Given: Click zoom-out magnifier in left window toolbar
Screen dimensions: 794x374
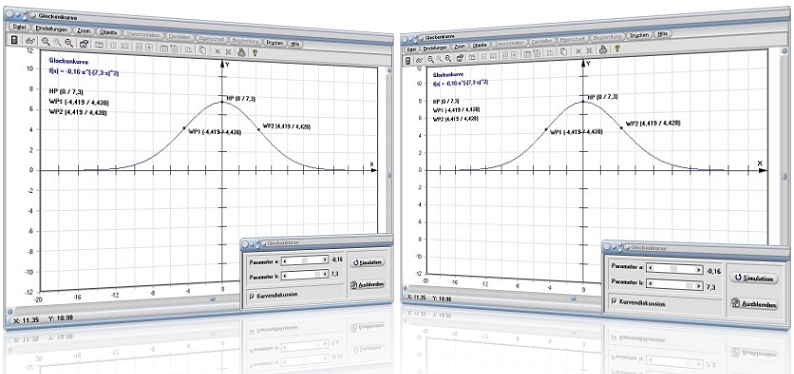Looking at the screenshot, I should (69, 43).
